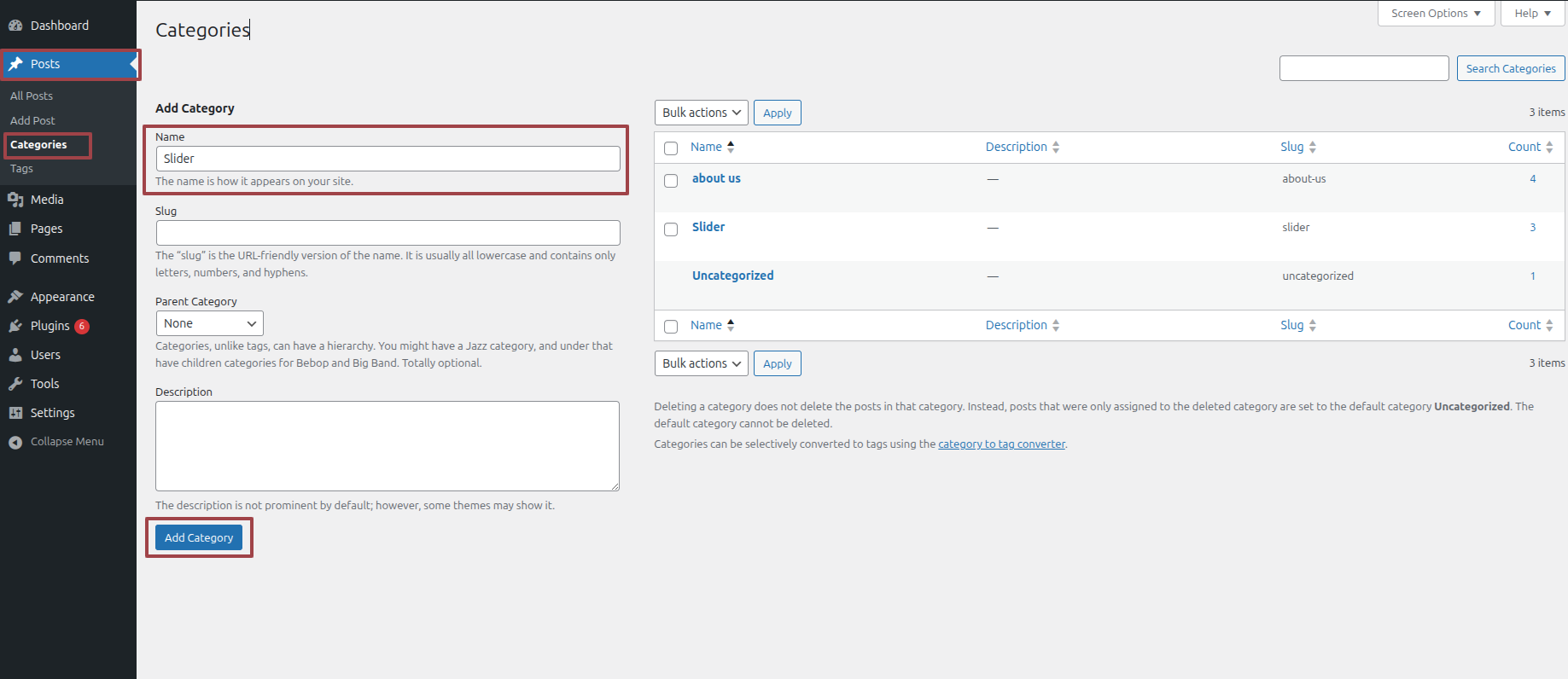Click the Tools wrench icon
The image size is (1568, 679).
coord(15,384)
